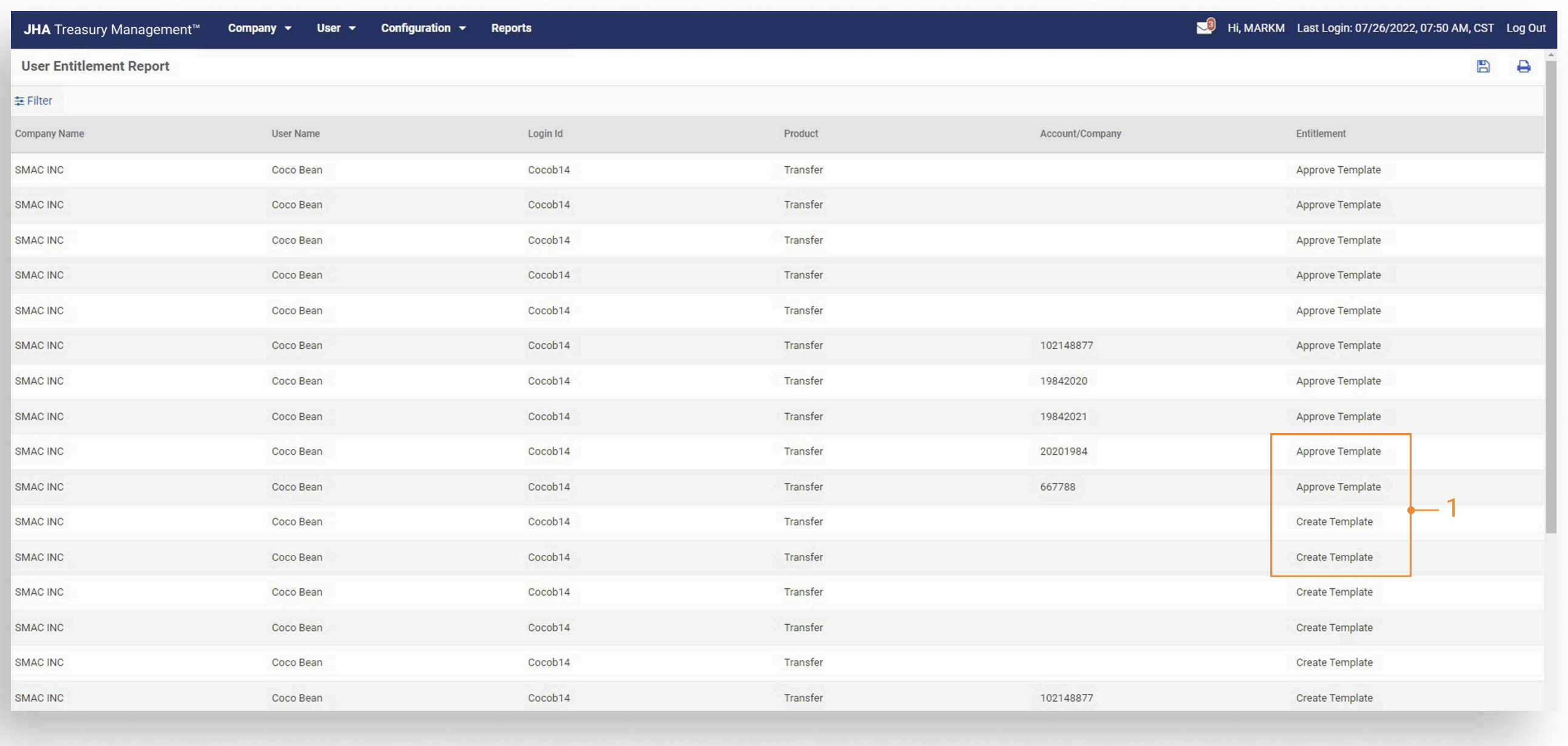Open the Filter panel link
This screenshot has height=746, width=1568.
click(39, 101)
